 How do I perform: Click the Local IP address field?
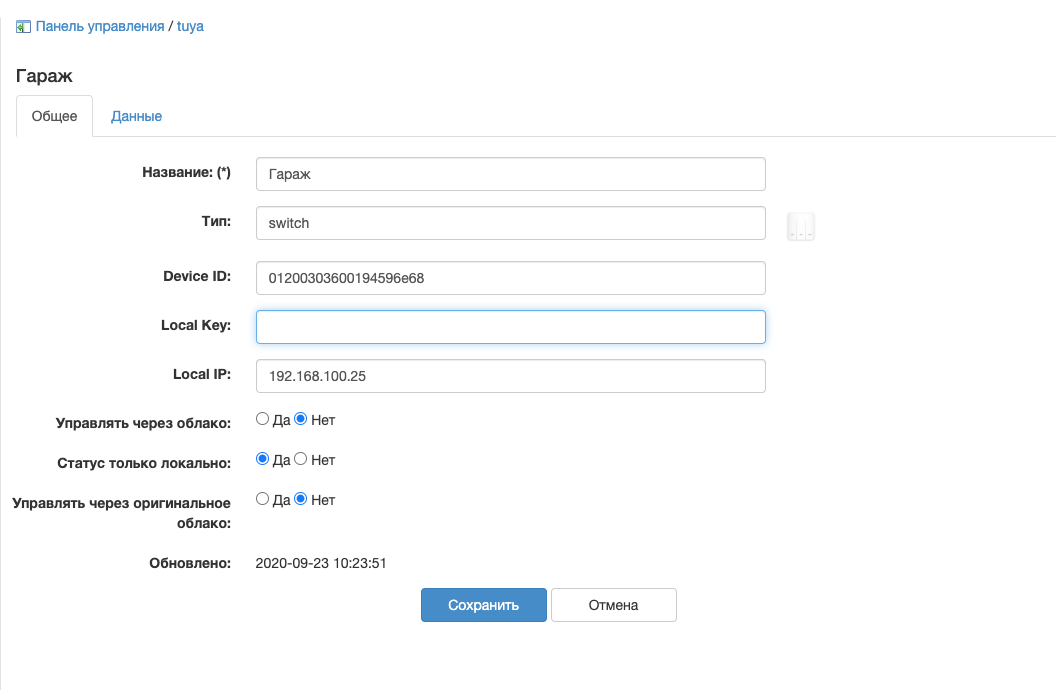point(510,376)
